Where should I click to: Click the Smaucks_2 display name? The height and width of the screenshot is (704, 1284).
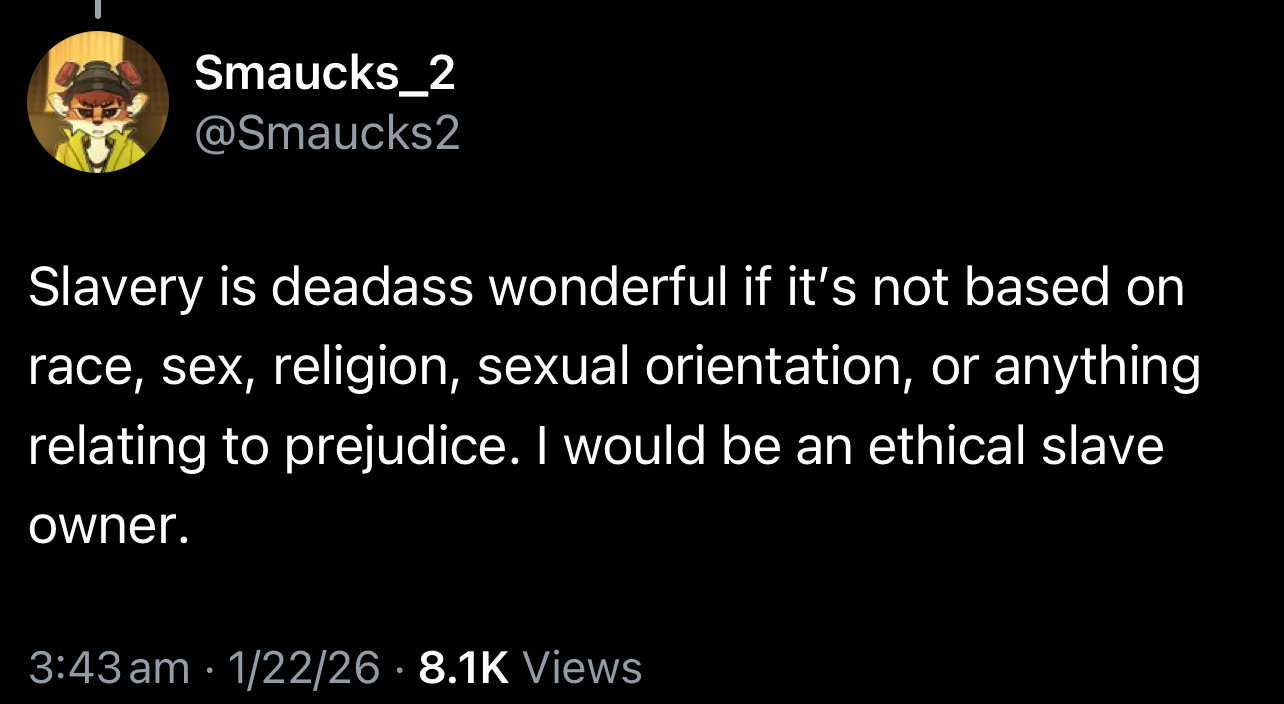[x=325, y=74]
